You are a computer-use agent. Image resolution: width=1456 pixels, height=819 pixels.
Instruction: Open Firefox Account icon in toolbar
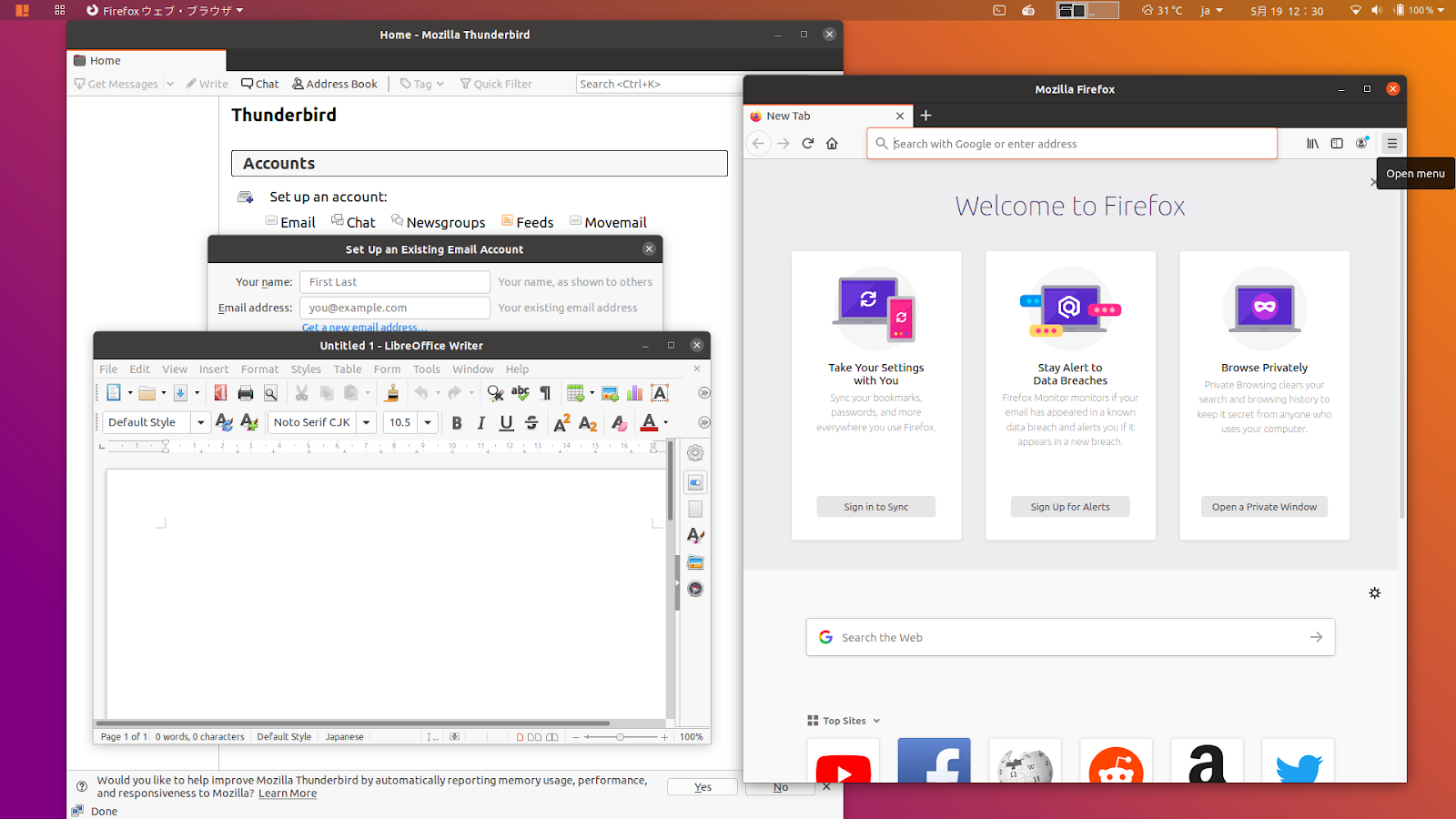(x=1362, y=144)
